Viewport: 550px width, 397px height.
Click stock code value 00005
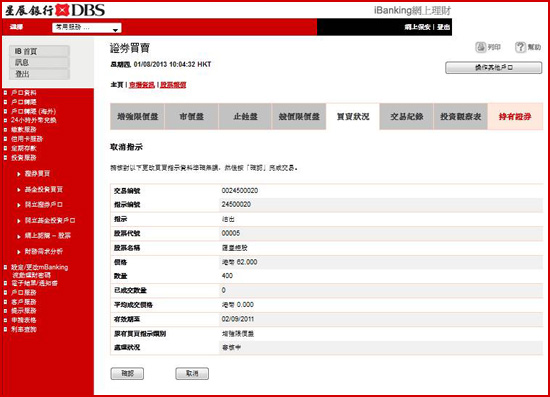click(x=230, y=233)
